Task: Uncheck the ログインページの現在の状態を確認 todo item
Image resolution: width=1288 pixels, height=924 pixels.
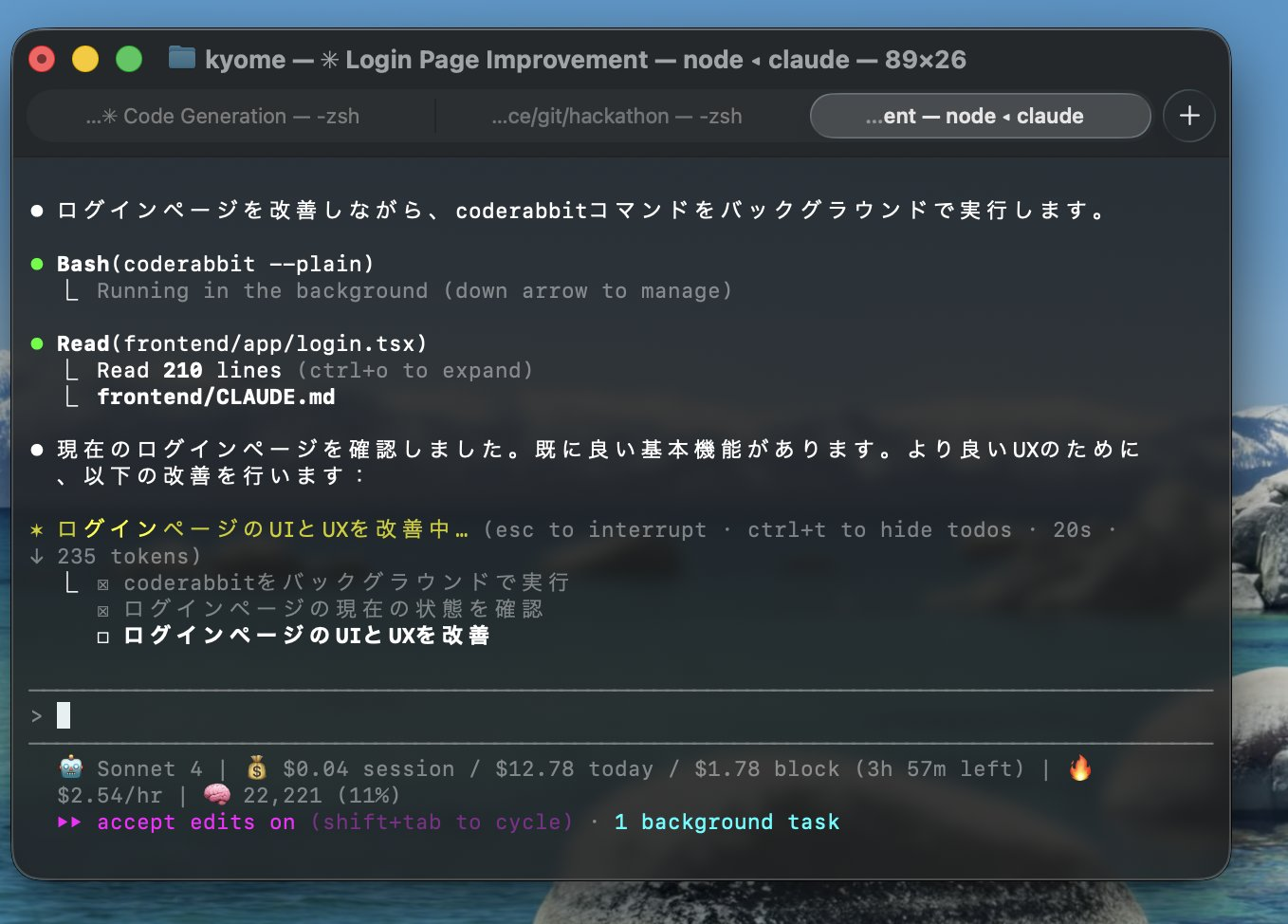Action: (x=102, y=609)
